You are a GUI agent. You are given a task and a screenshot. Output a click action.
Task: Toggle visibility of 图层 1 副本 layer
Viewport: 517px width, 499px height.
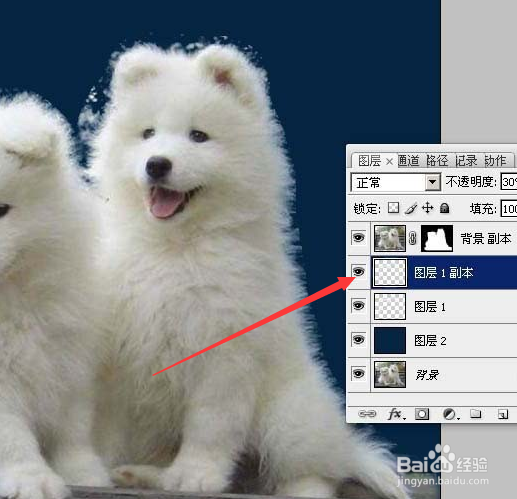pos(358,272)
